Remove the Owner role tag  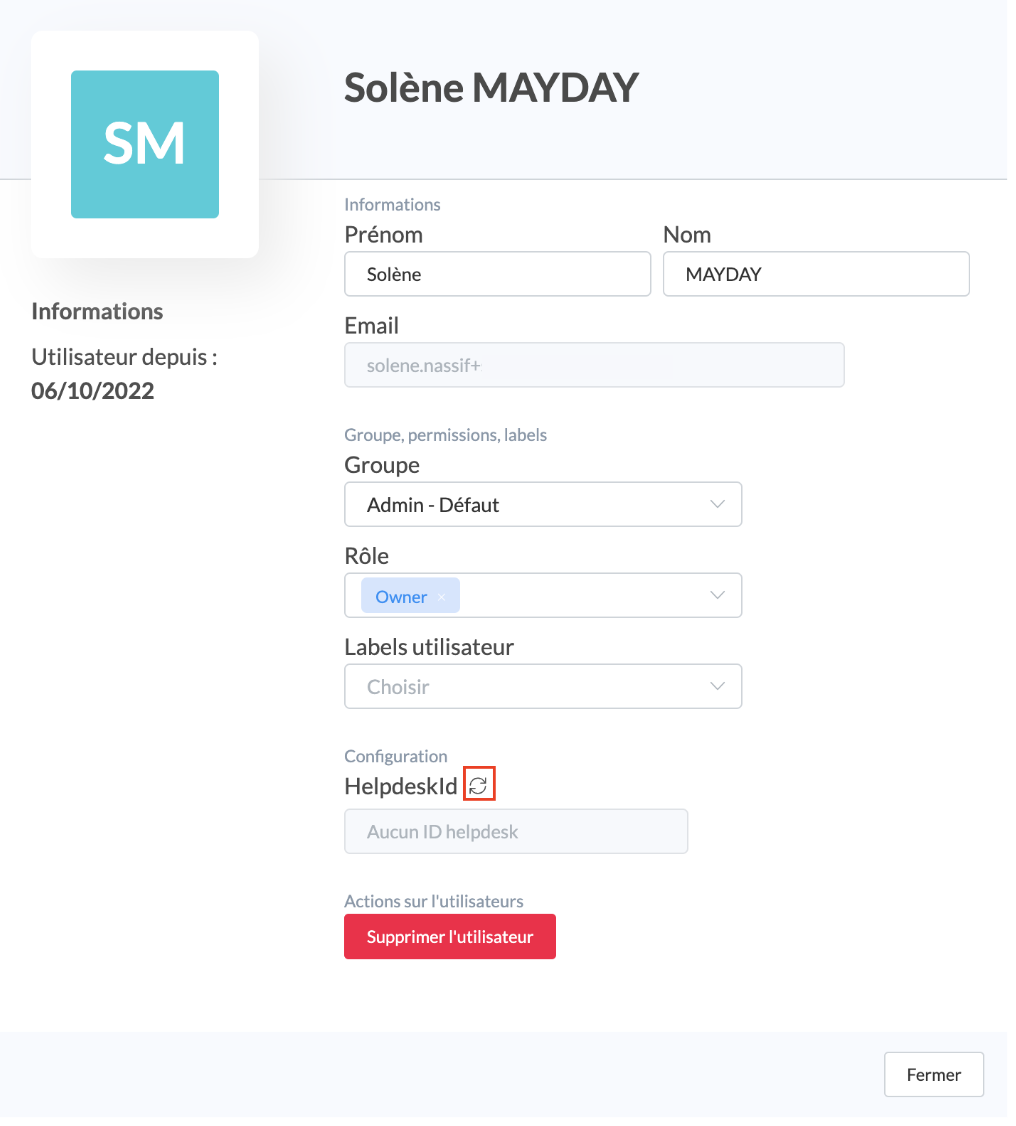point(442,597)
